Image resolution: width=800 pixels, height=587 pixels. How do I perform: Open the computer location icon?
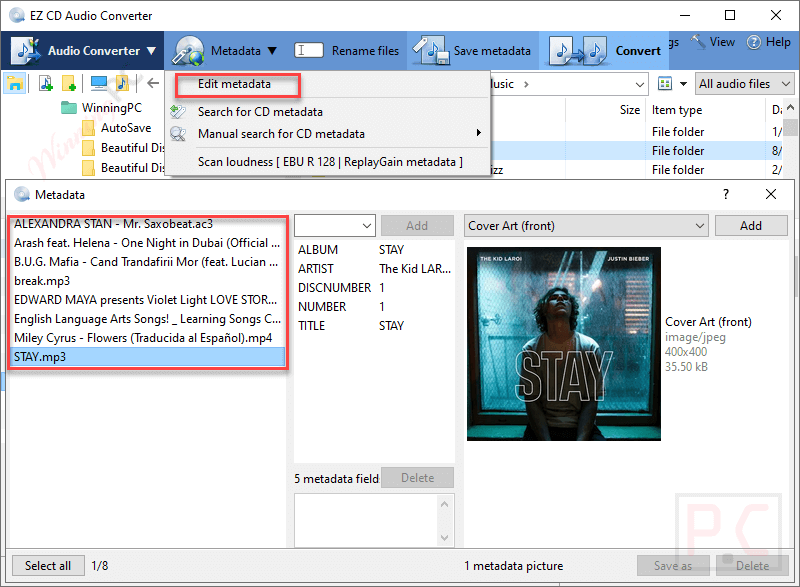pos(98,83)
